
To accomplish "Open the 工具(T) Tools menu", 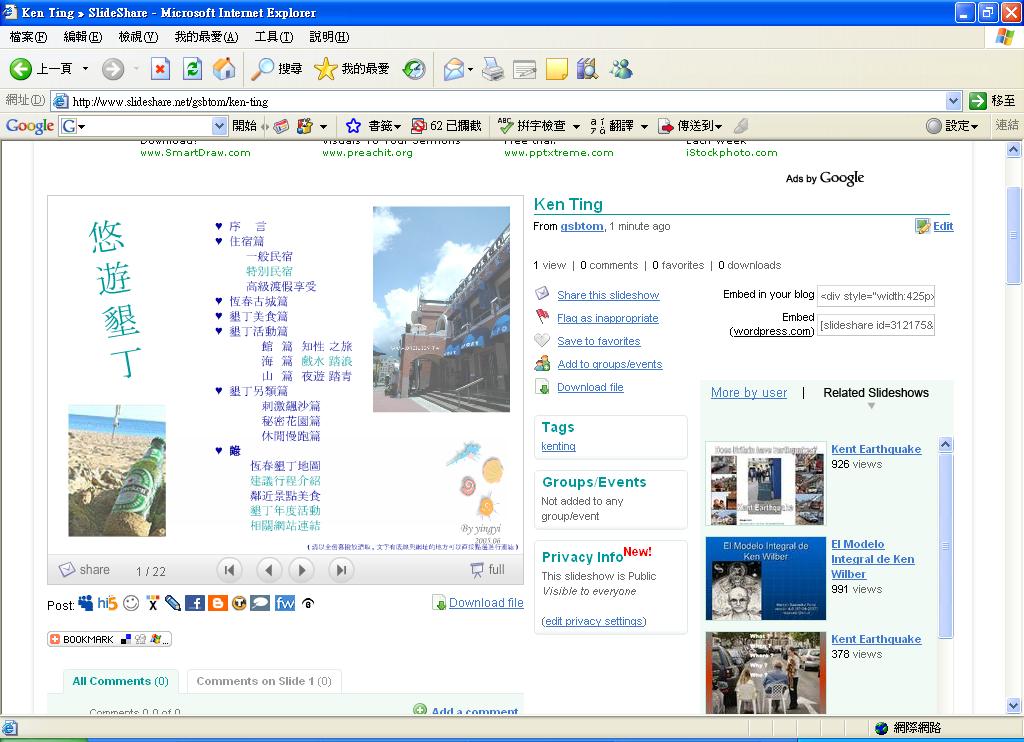I will point(274,37).
